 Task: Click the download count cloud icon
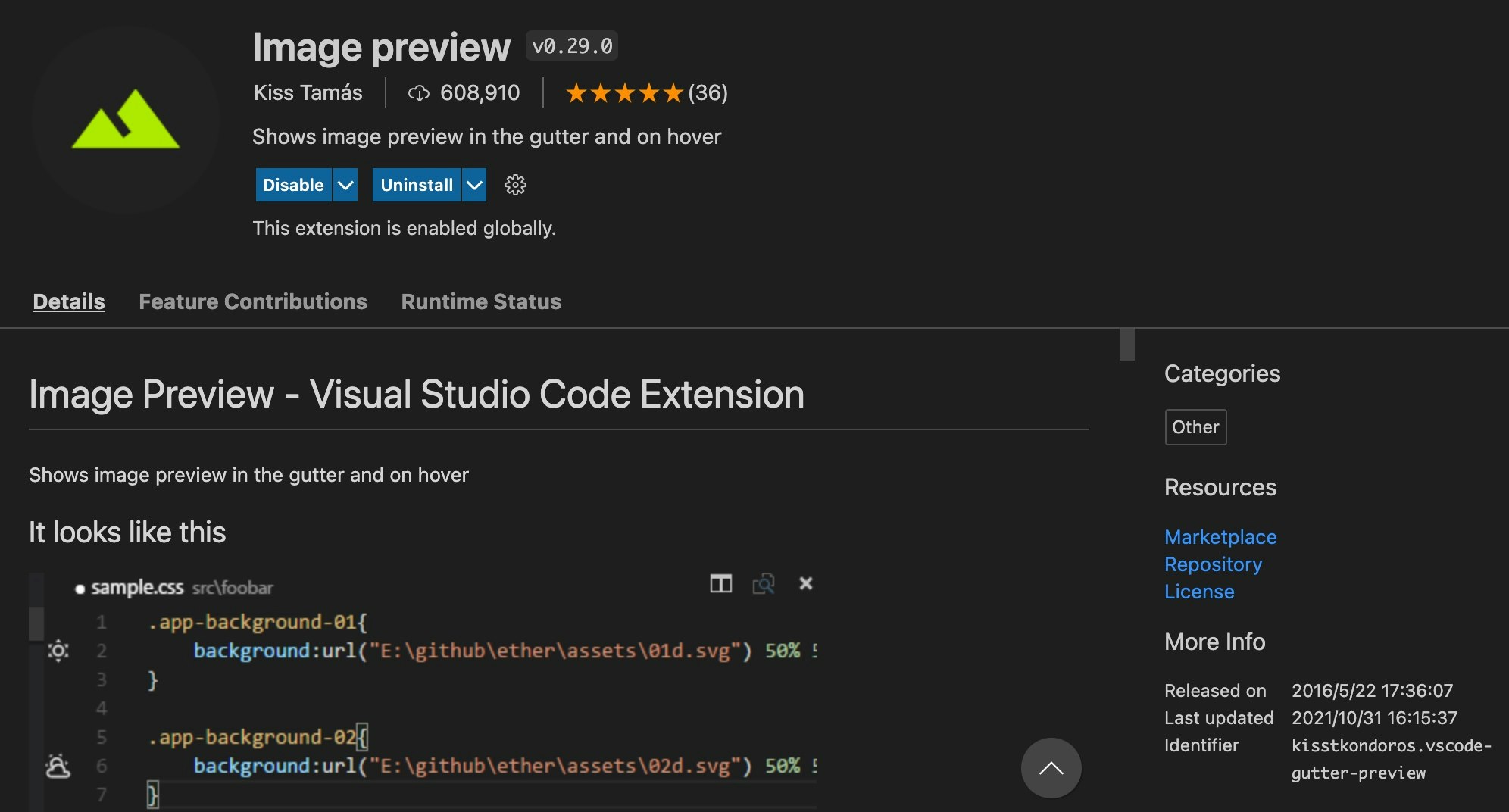tap(418, 93)
